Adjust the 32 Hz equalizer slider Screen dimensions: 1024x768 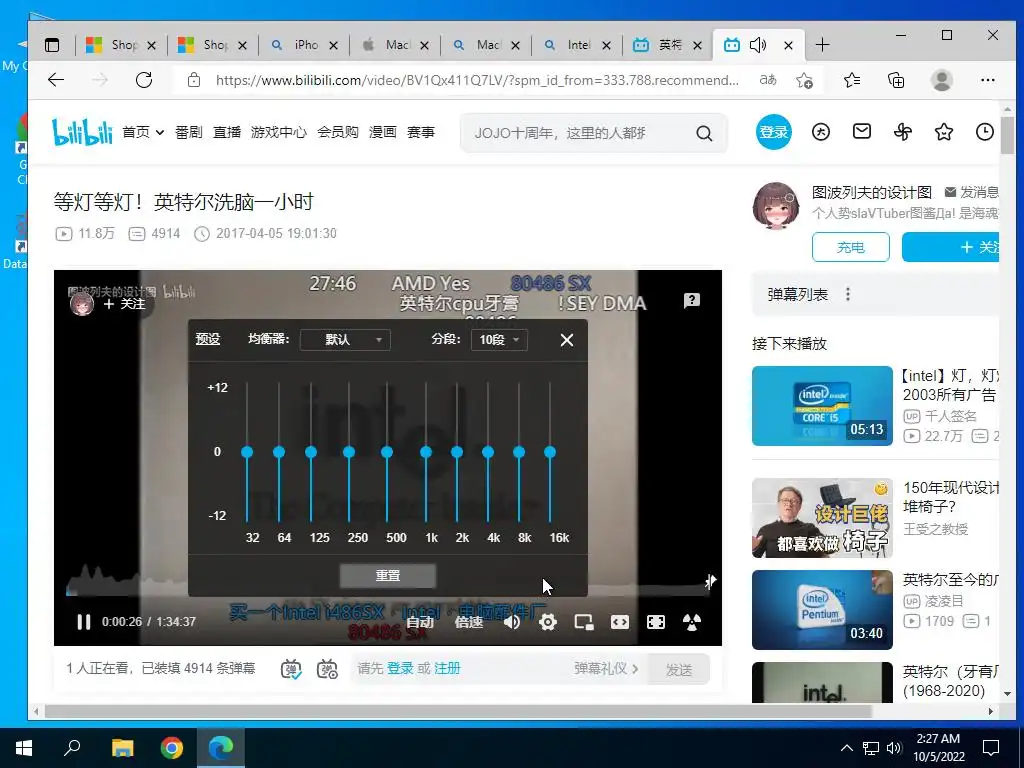pyautogui.click(x=247, y=452)
